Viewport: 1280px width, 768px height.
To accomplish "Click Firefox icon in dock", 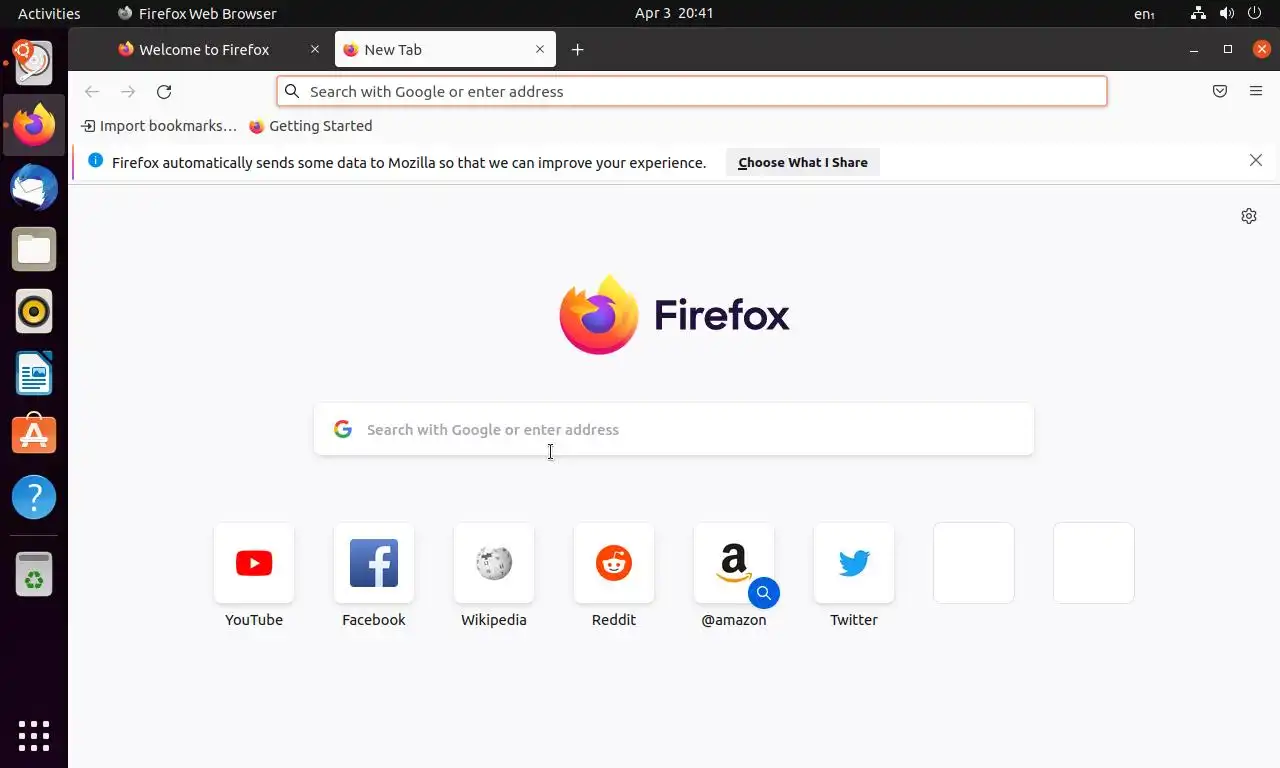I will click(x=34, y=126).
